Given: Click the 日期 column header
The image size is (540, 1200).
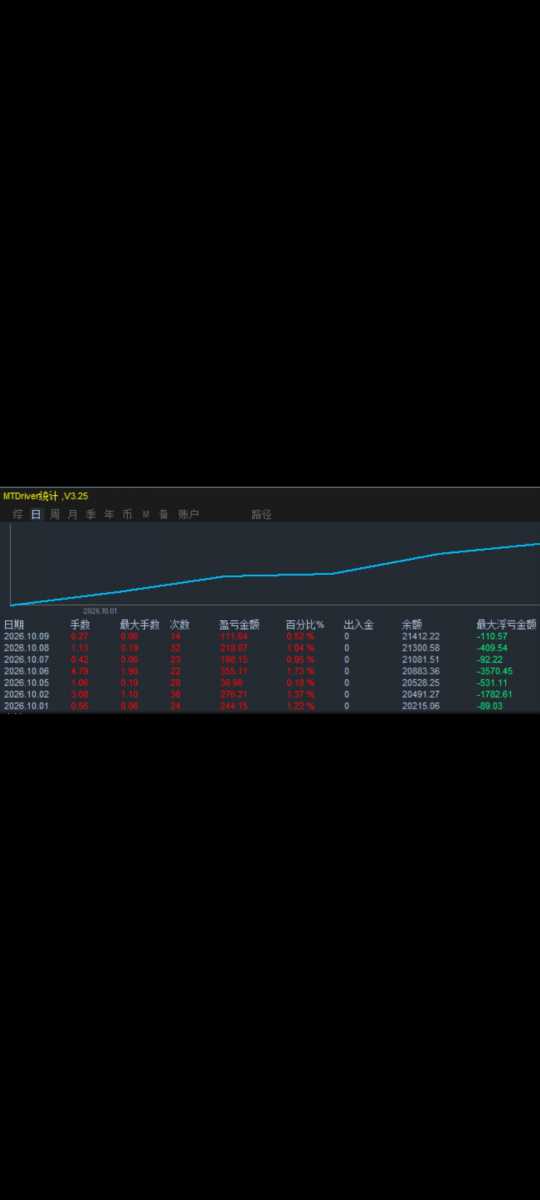Looking at the screenshot, I should tap(14, 624).
